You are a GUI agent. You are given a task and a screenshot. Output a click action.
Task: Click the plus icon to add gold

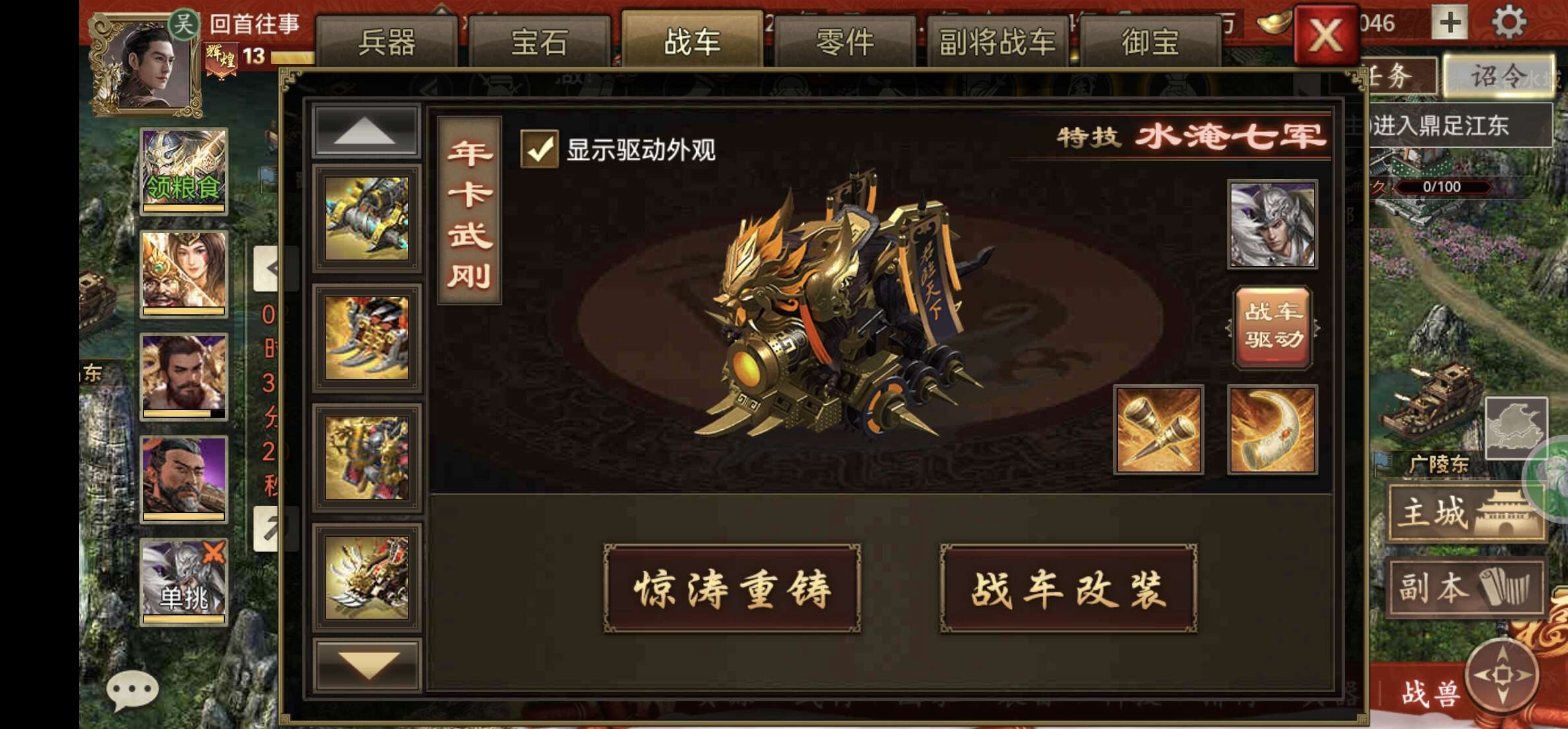click(1449, 22)
